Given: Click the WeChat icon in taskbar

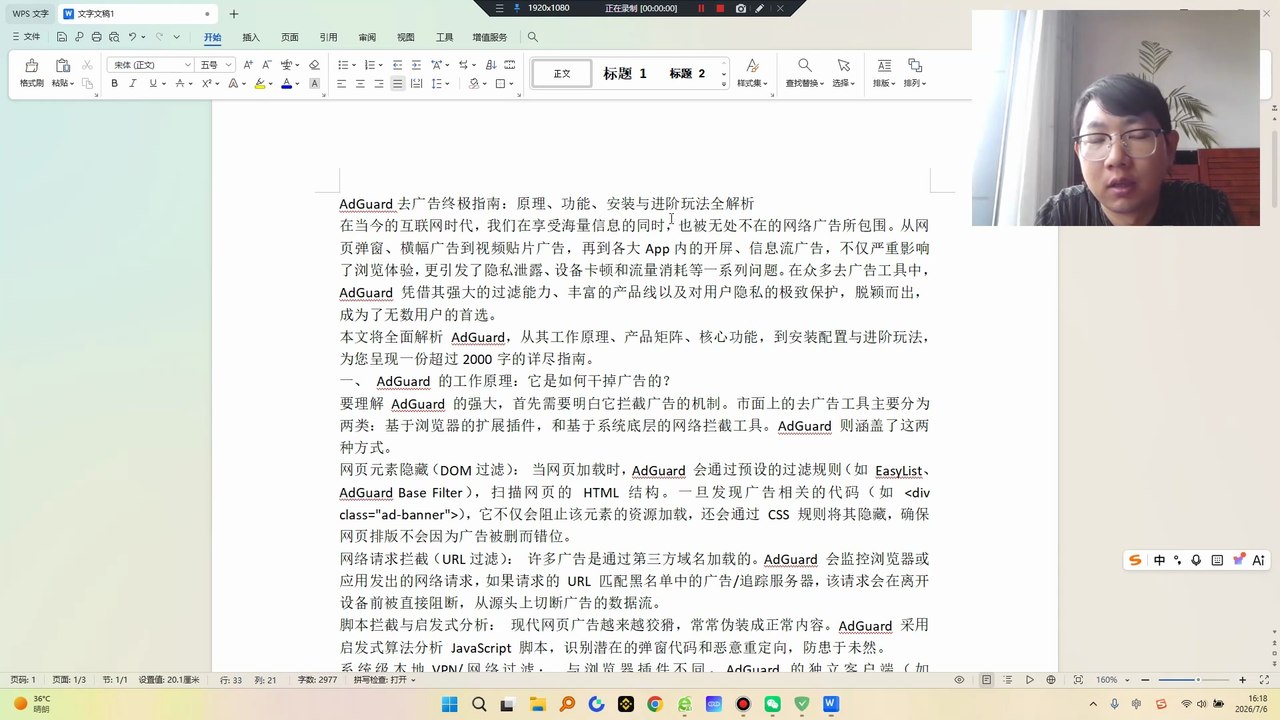Looking at the screenshot, I should [x=772, y=704].
